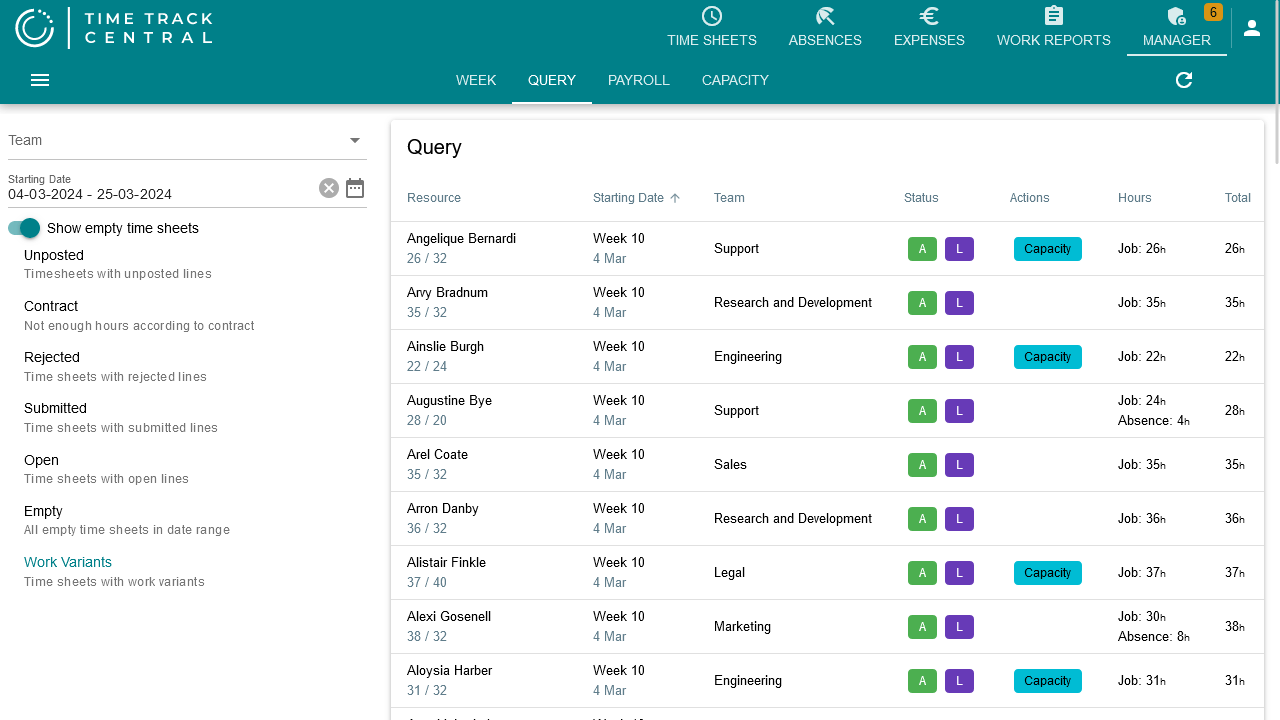Click purple L status for Angelique Bernardi
Viewport: 1280px width, 720px height.
click(959, 249)
